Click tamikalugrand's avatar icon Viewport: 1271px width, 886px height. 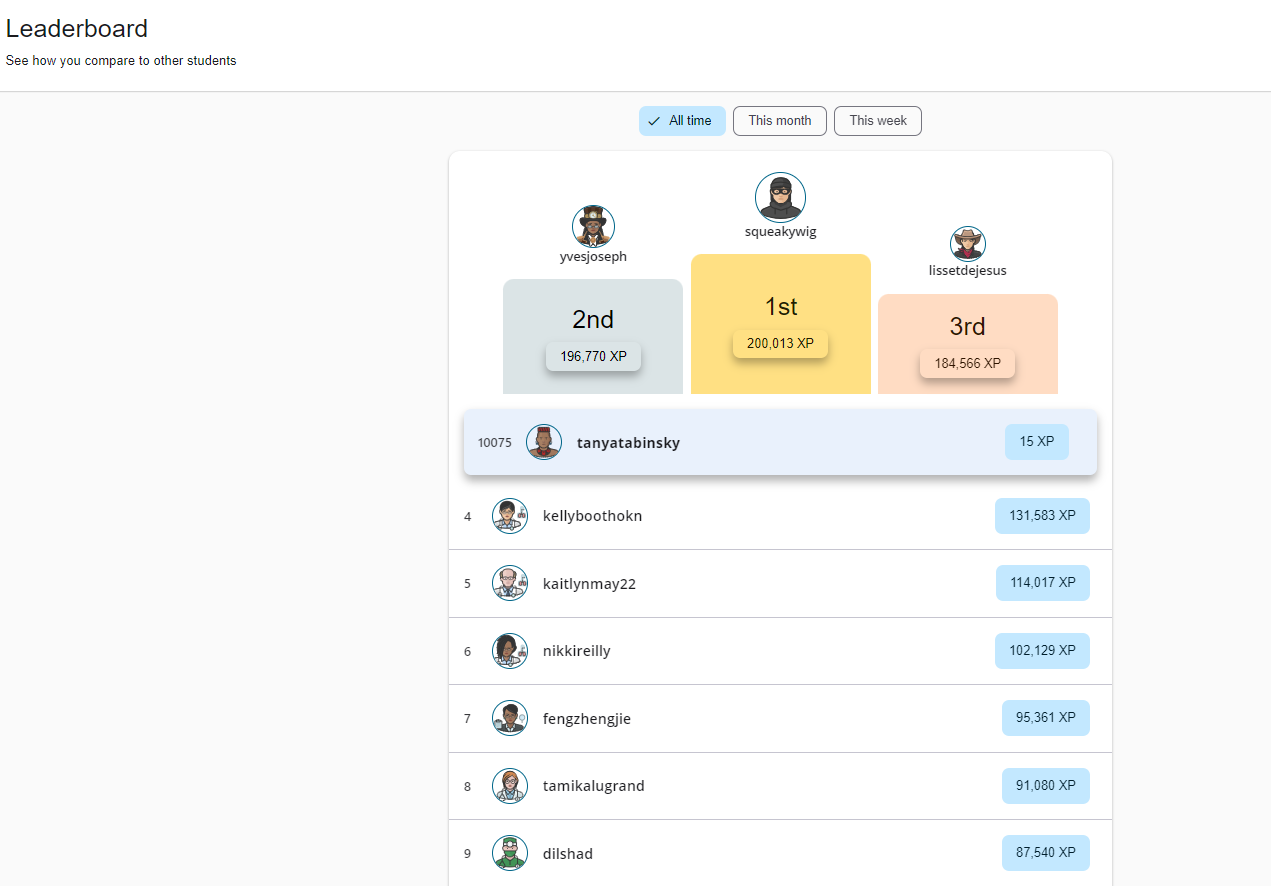pos(510,786)
